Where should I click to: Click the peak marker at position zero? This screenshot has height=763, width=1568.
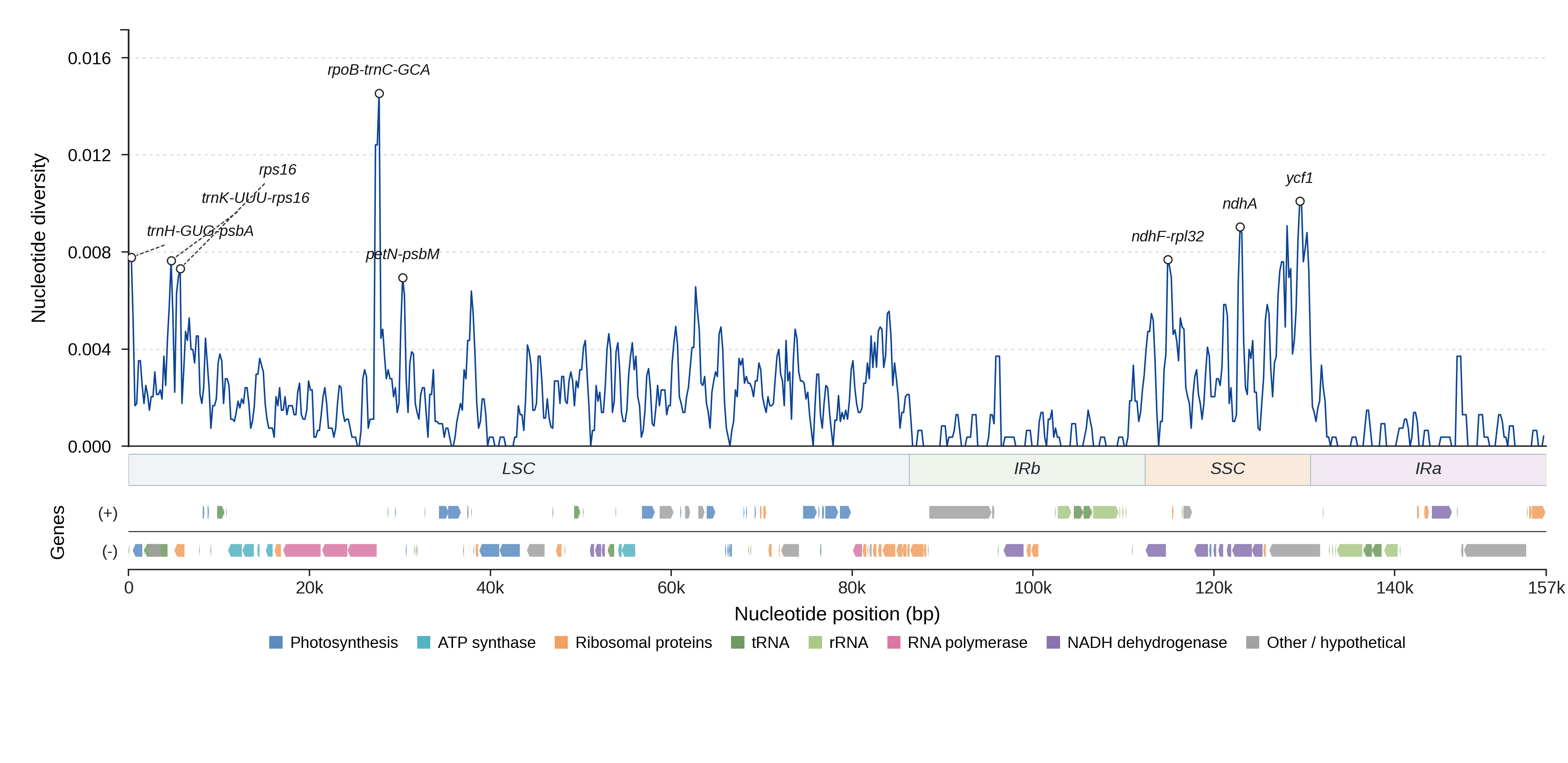(x=131, y=258)
